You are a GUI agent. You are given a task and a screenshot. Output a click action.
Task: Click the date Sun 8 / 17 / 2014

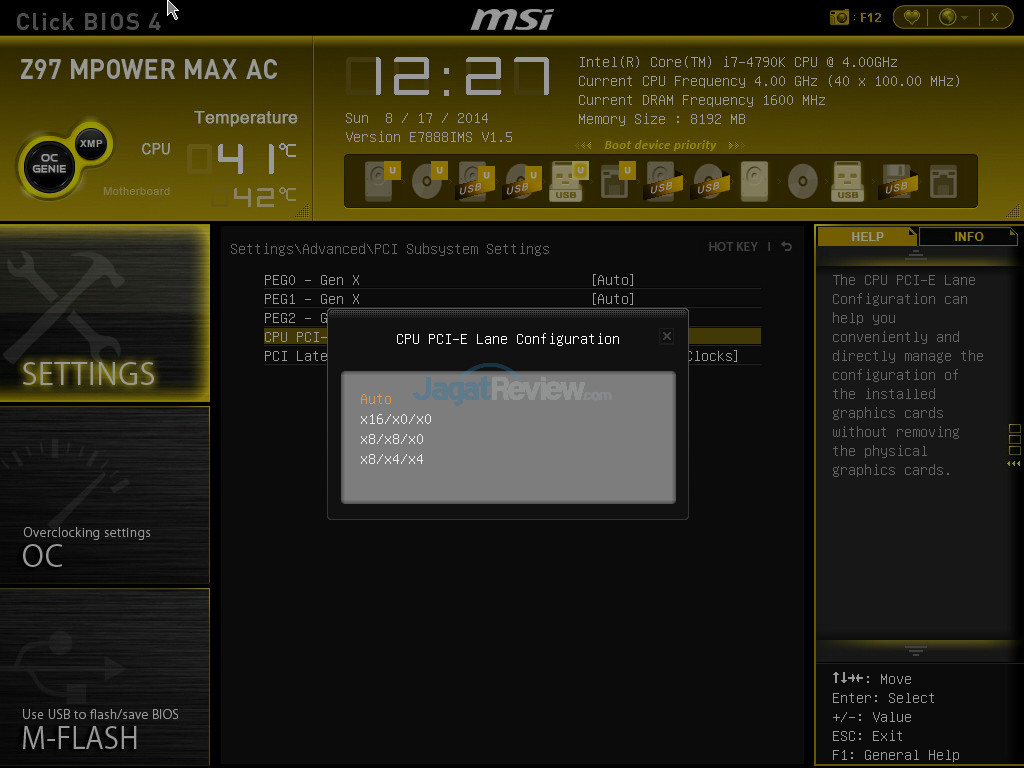click(417, 118)
